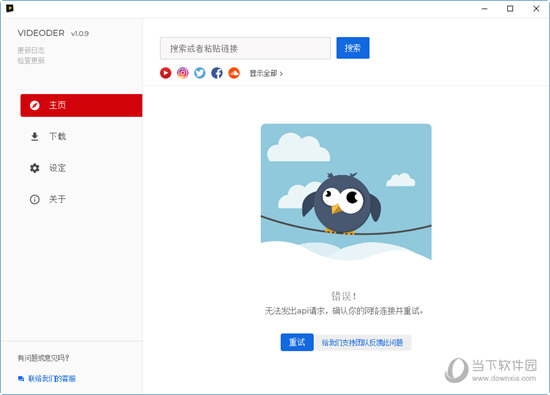
Task: Close the Videoder window
Action: [536, 9]
